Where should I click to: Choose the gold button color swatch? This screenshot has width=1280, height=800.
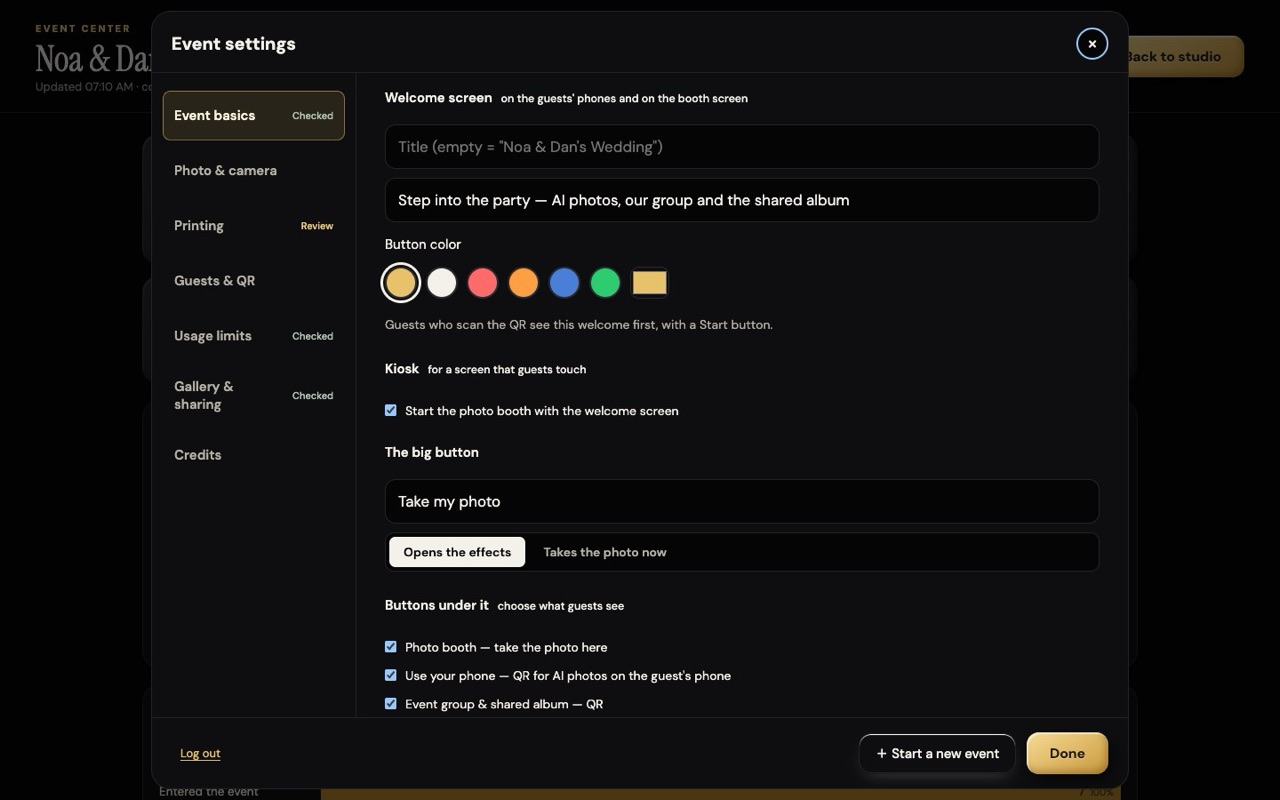401,283
